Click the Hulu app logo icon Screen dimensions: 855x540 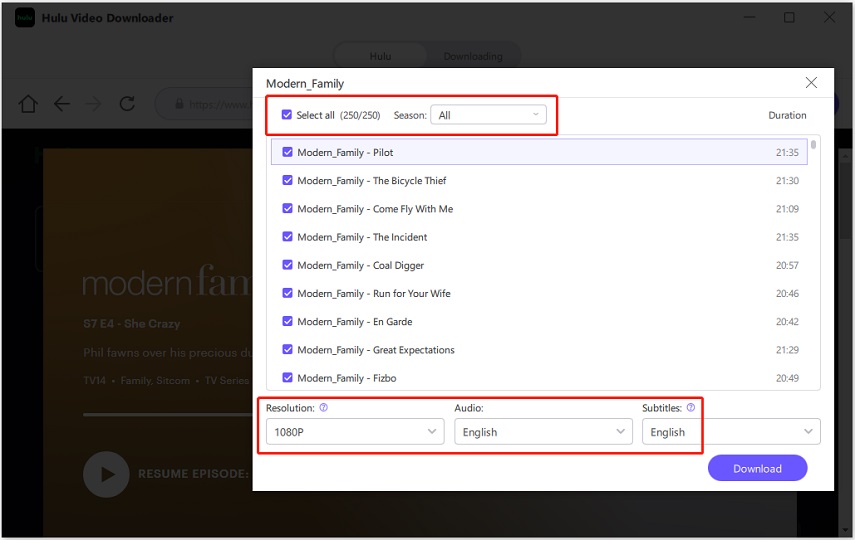[25, 18]
